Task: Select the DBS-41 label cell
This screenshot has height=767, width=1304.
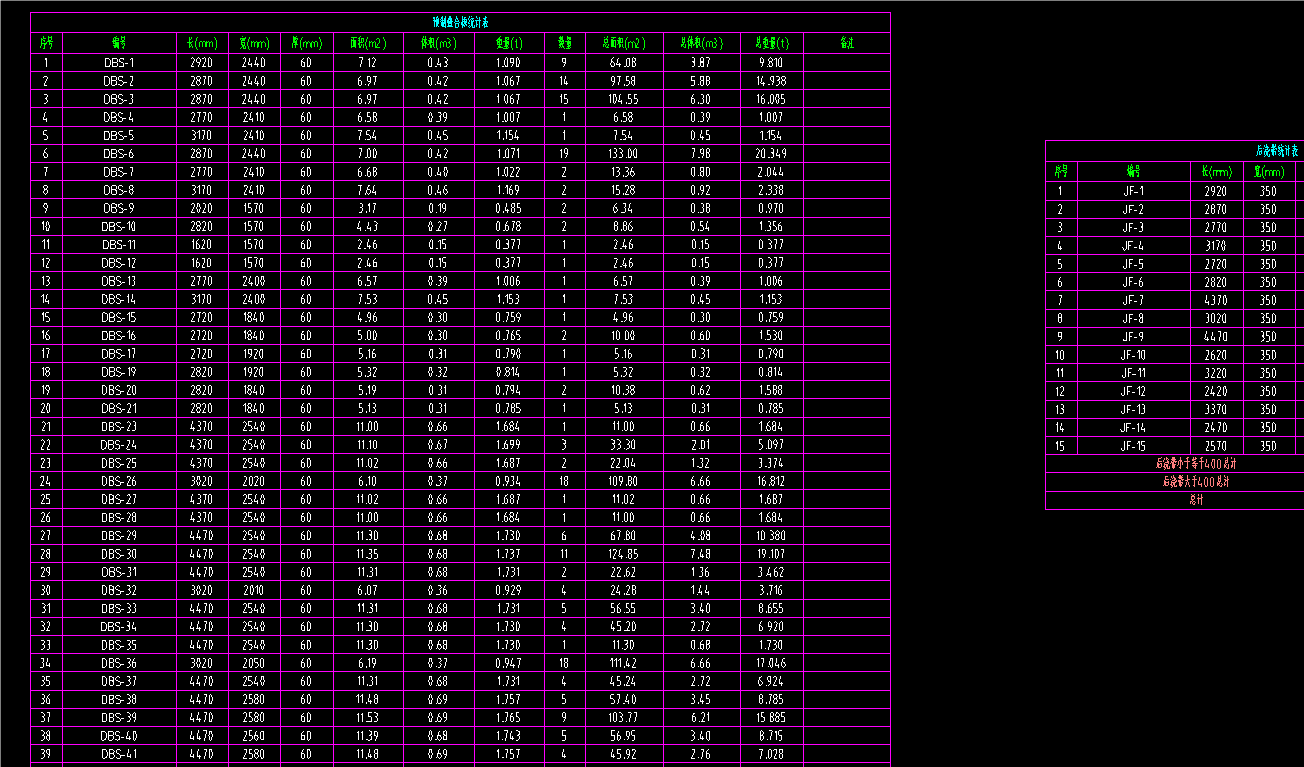Action: pyautogui.click(x=119, y=754)
